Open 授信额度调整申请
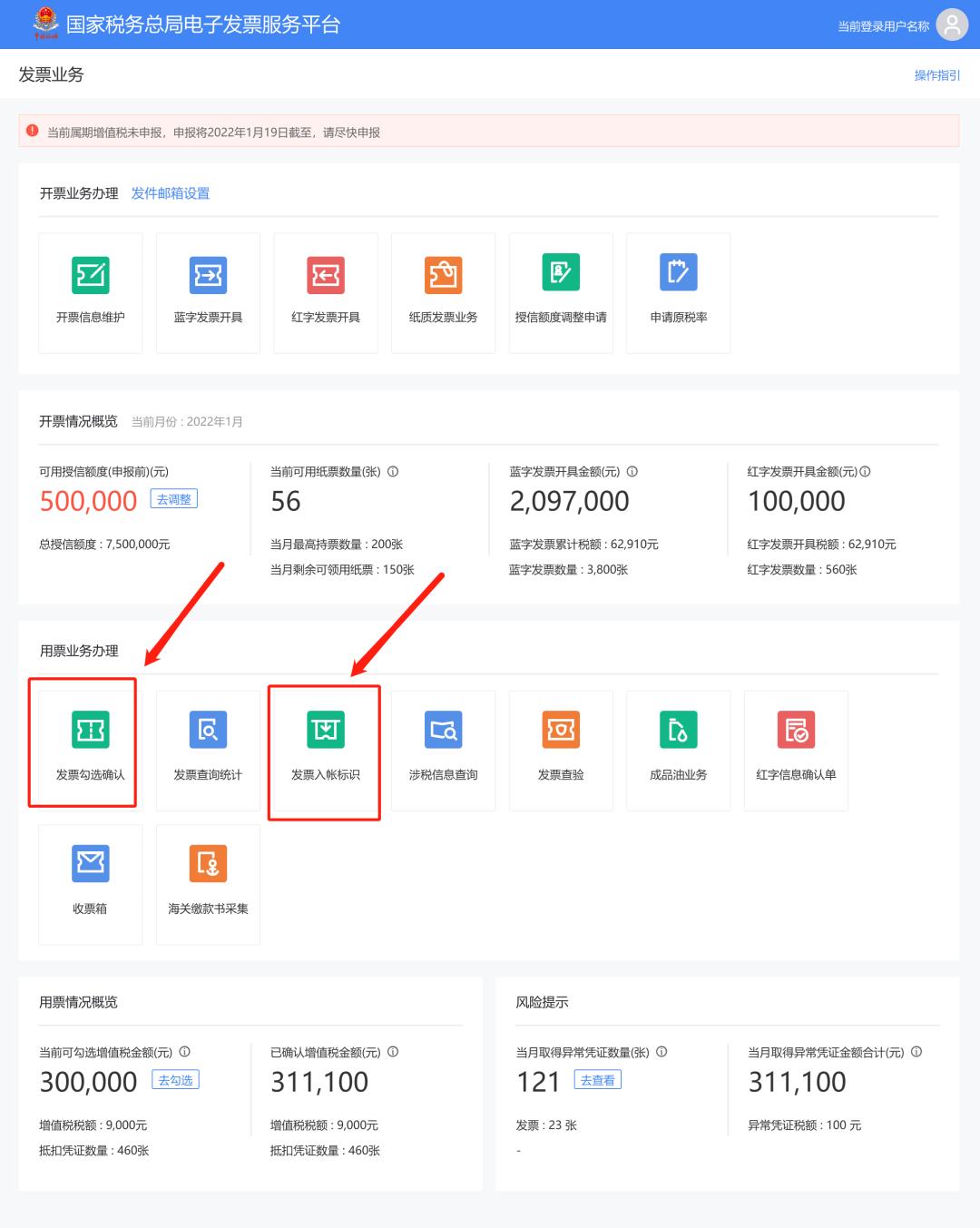 tap(561, 292)
